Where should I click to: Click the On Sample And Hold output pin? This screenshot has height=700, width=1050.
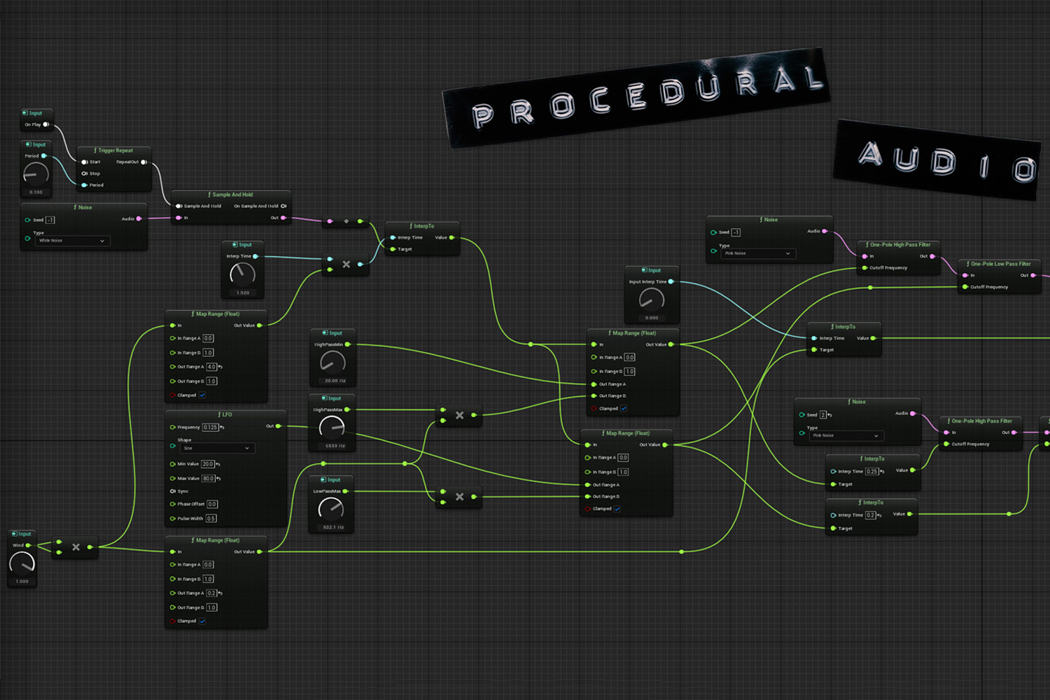[x=284, y=206]
